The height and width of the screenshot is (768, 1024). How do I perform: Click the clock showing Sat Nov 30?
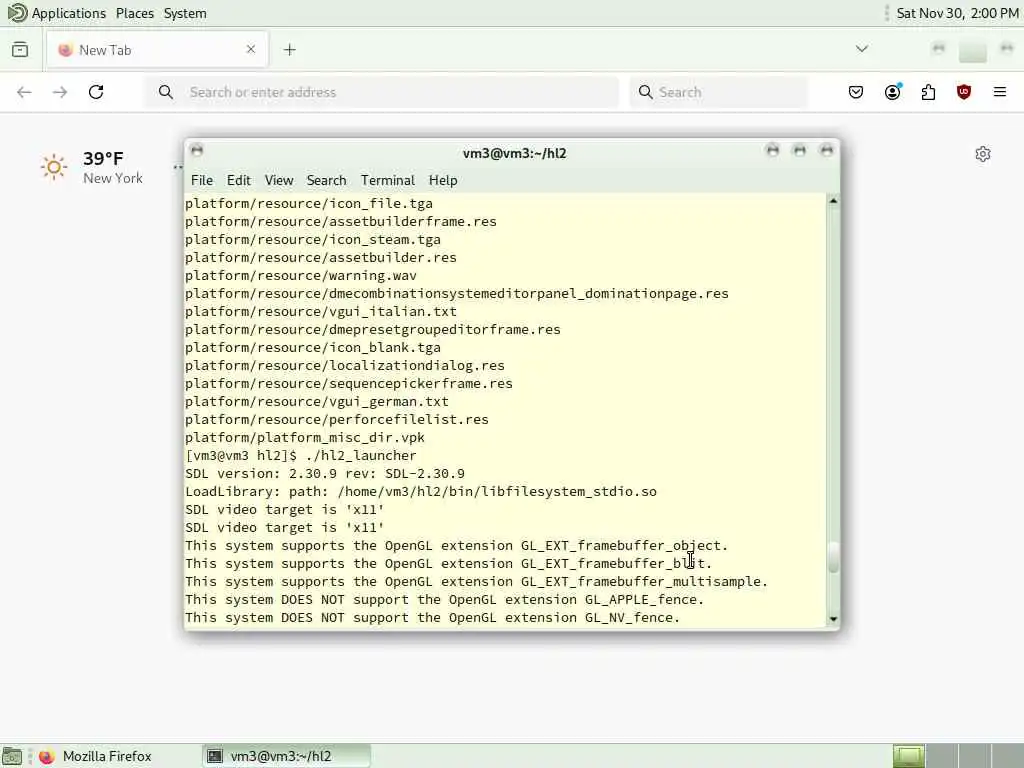point(957,13)
